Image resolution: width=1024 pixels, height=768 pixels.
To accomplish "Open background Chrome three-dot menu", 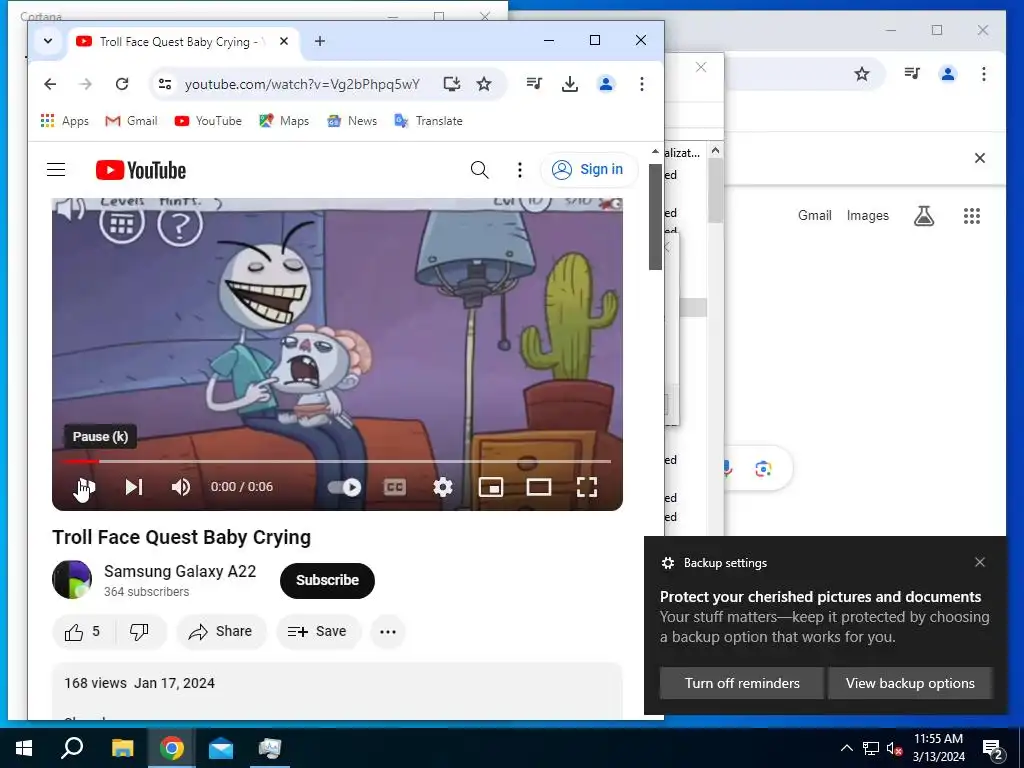I will [984, 74].
